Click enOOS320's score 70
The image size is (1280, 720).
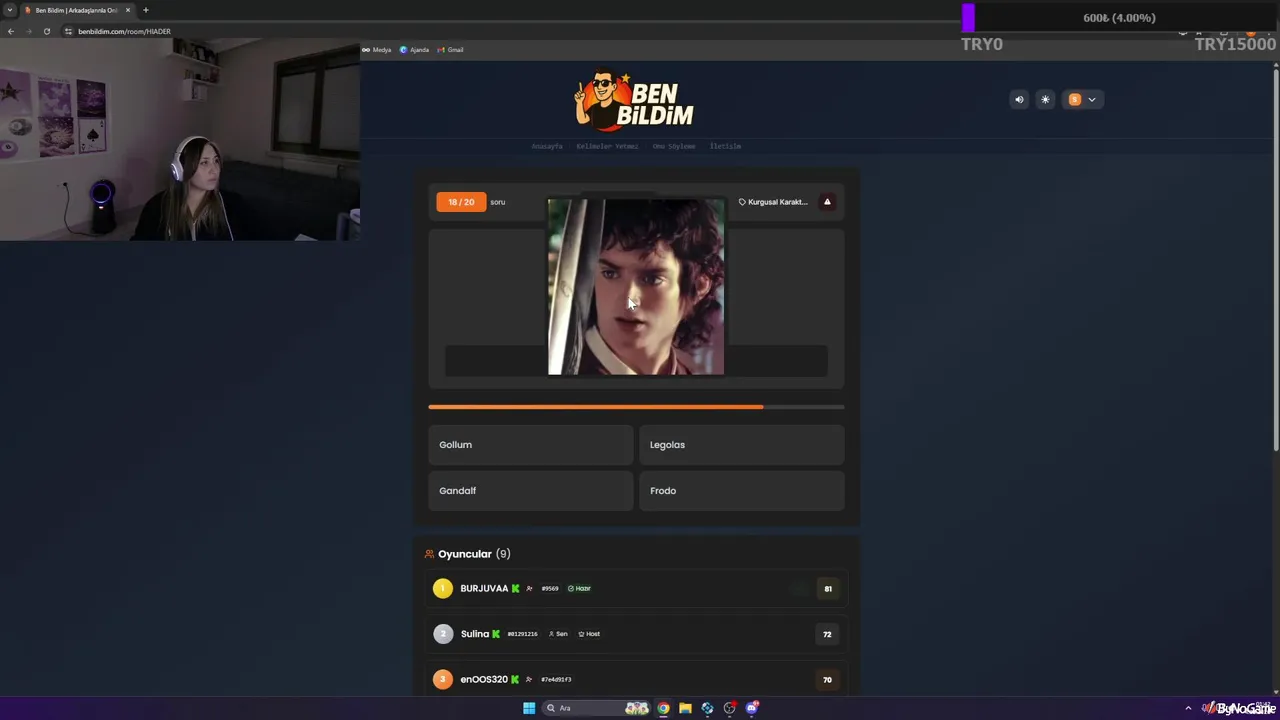tap(827, 680)
